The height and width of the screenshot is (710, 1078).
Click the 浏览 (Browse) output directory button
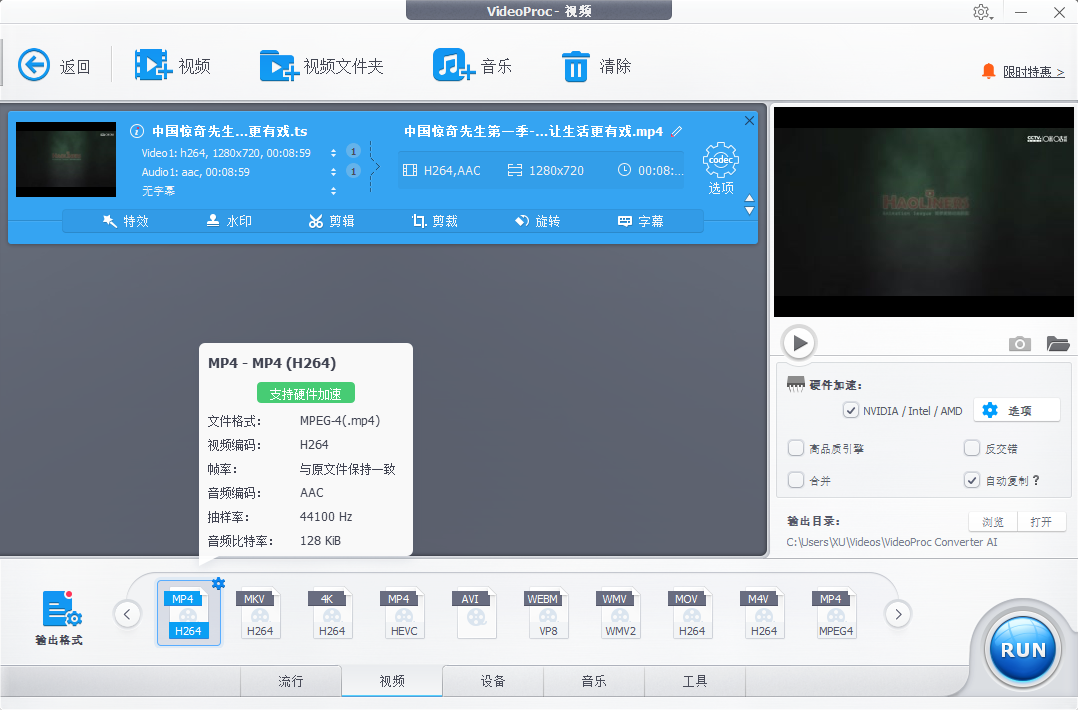pyautogui.click(x=991, y=521)
